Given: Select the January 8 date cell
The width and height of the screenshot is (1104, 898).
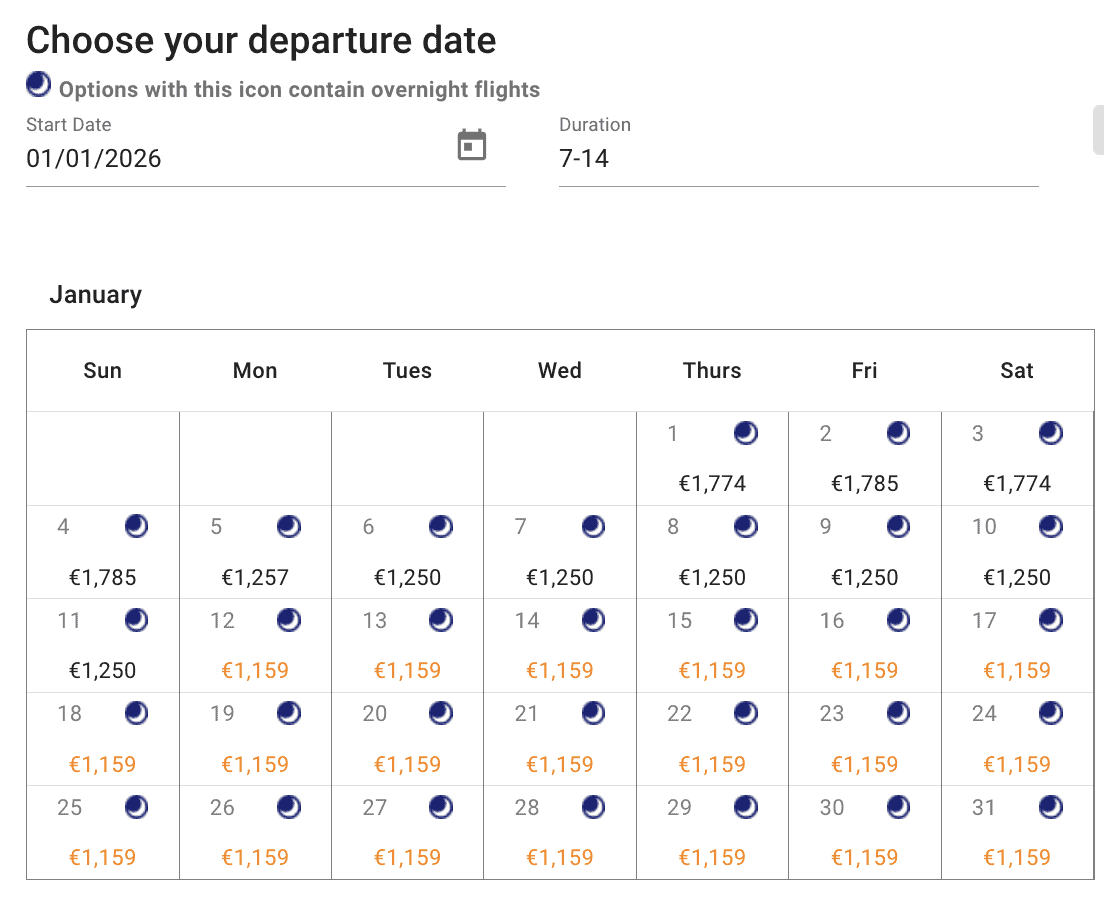Looking at the screenshot, I should pyautogui.click(x=712, y=553).
